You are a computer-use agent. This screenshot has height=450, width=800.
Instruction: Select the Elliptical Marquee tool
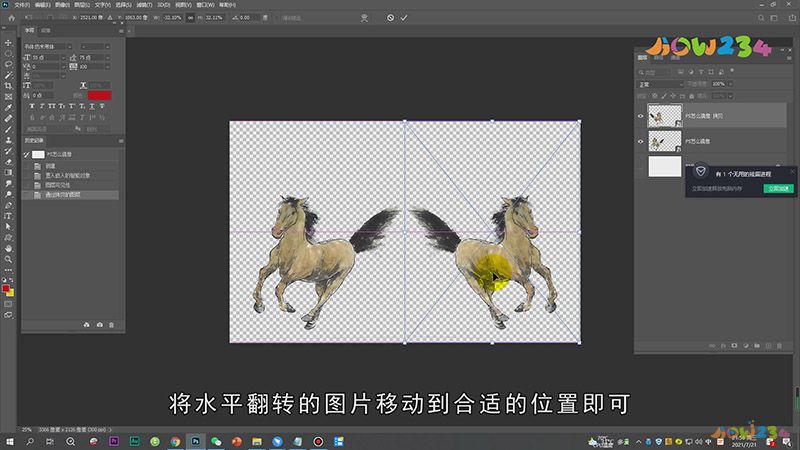pos(8,54)
